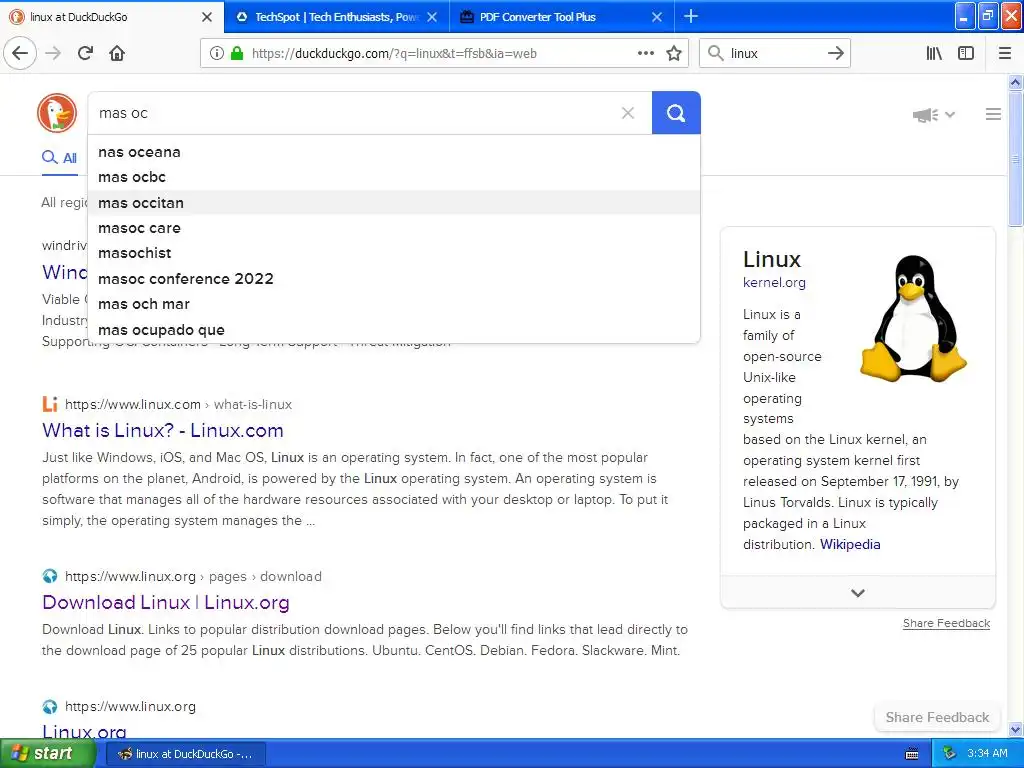Close the PDF Converter Tool Plus tab
The width and height of the screenshot is (1024, 768).
pyautogui.click(x=657, y=17)
